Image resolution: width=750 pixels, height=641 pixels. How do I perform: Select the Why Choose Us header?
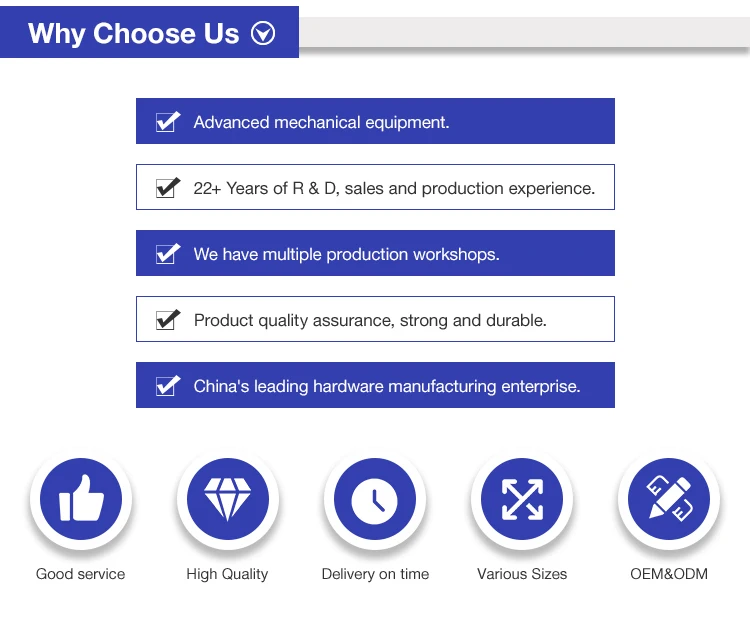(134, 34)
